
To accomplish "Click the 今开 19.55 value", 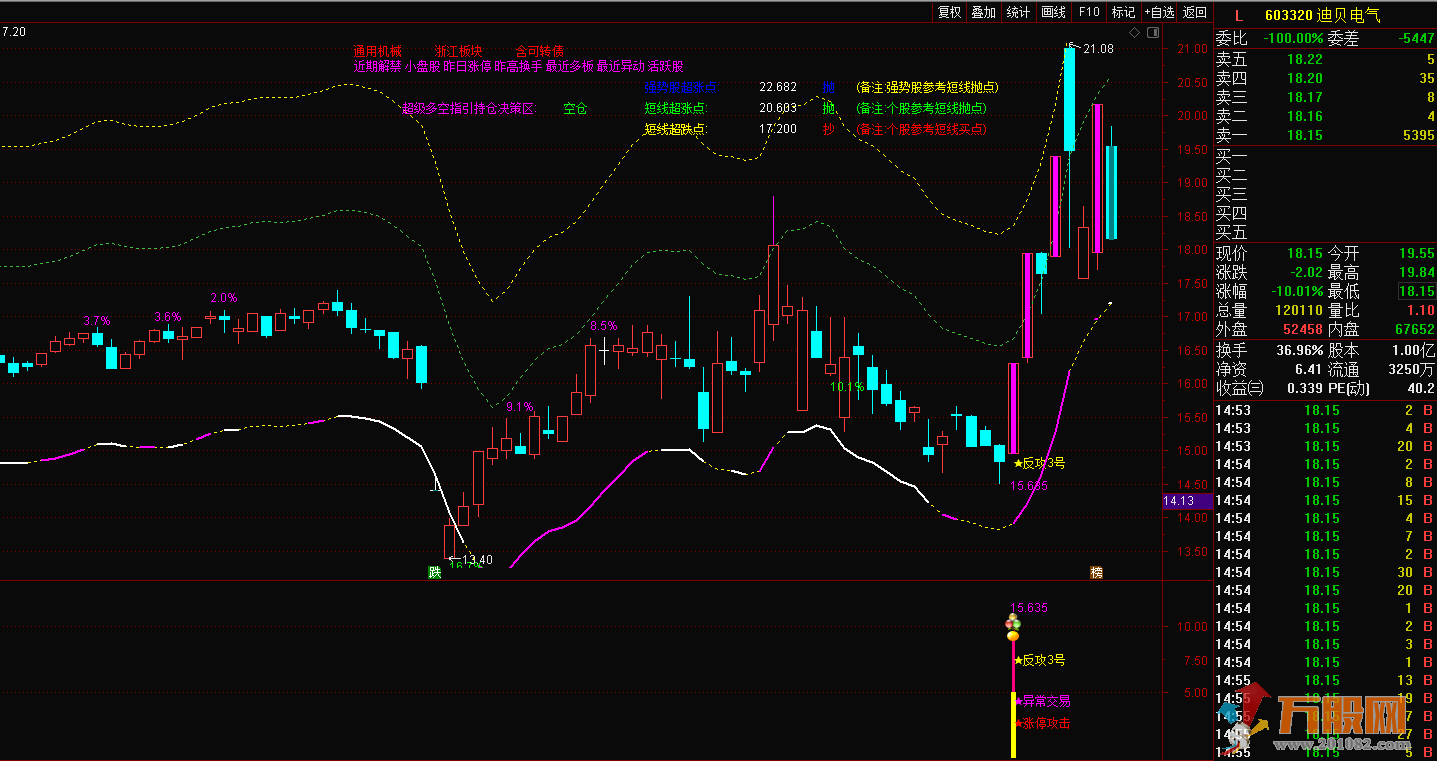I will (x=1416, y=254).
